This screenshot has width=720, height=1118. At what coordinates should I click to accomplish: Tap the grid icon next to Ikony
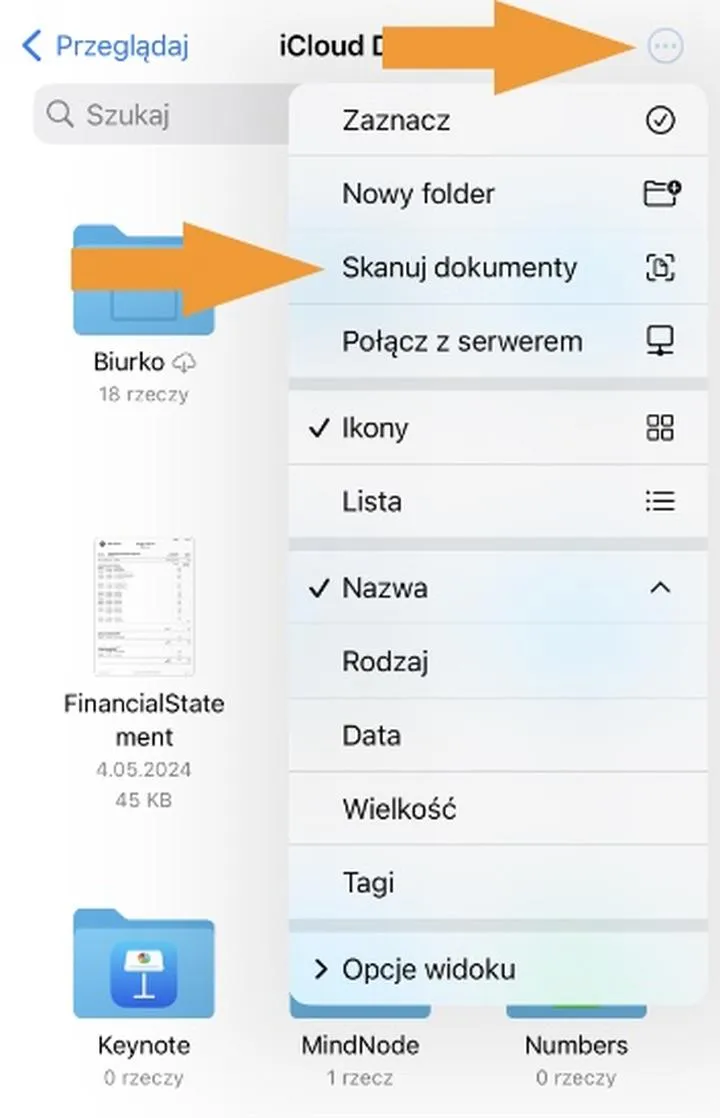tap(659, 428)
